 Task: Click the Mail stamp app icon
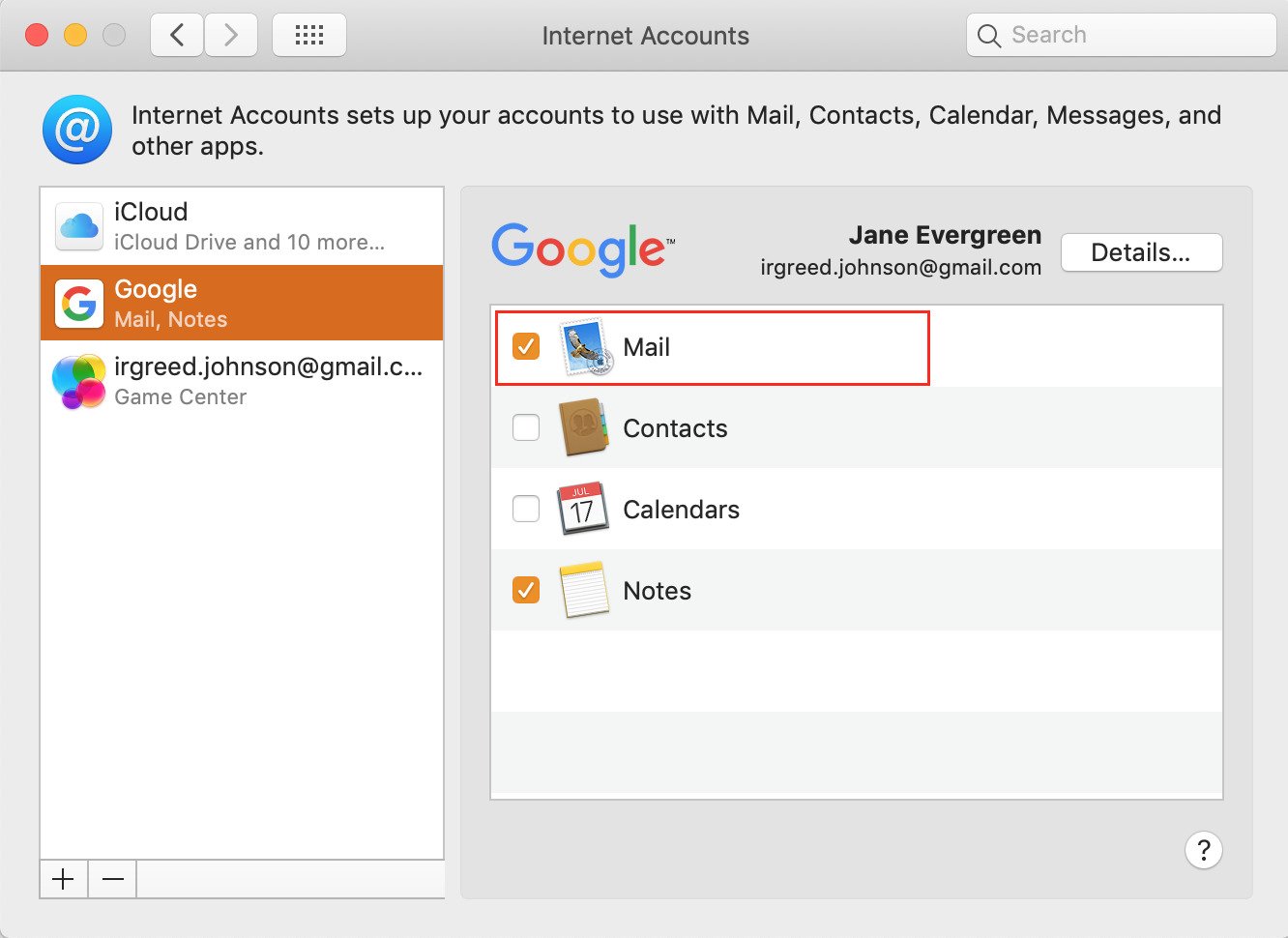click(585, 346)
